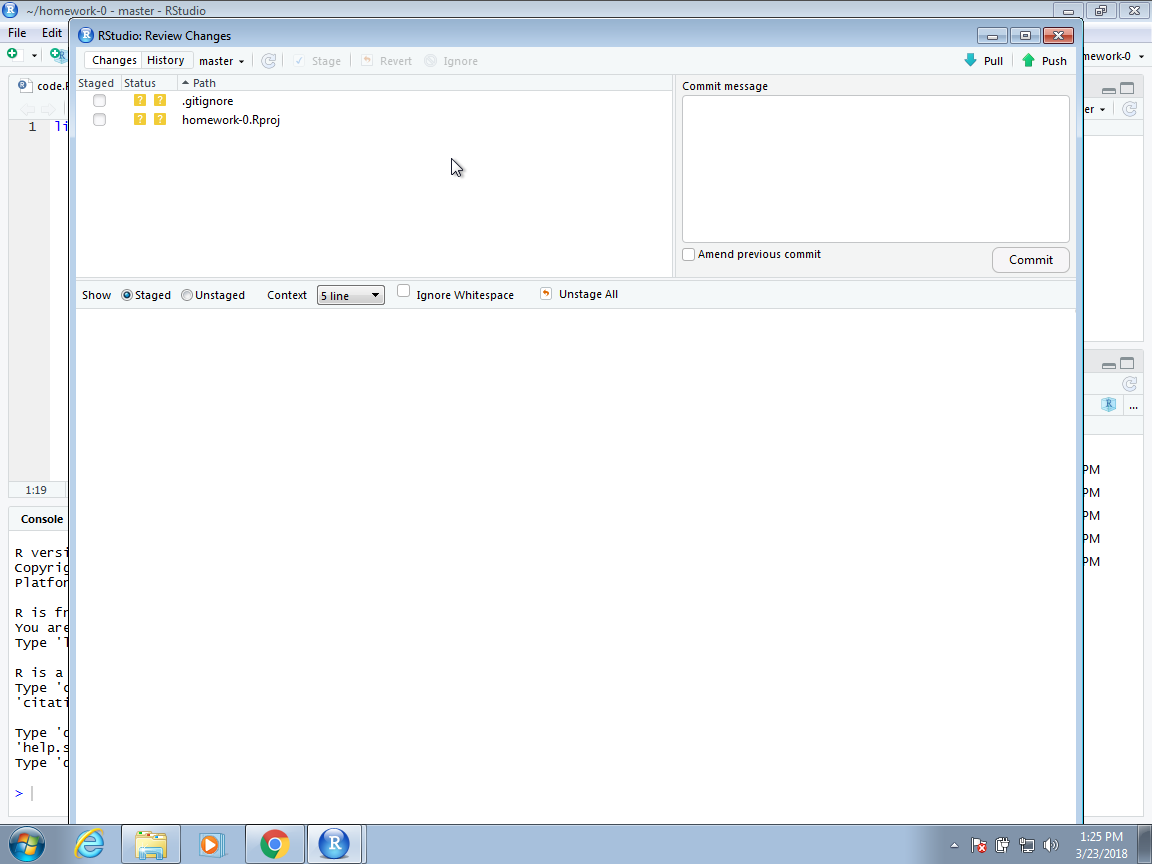Open the Context 5 line dropdown
The height and width of the screenshot is (864, 1152).
350,295
